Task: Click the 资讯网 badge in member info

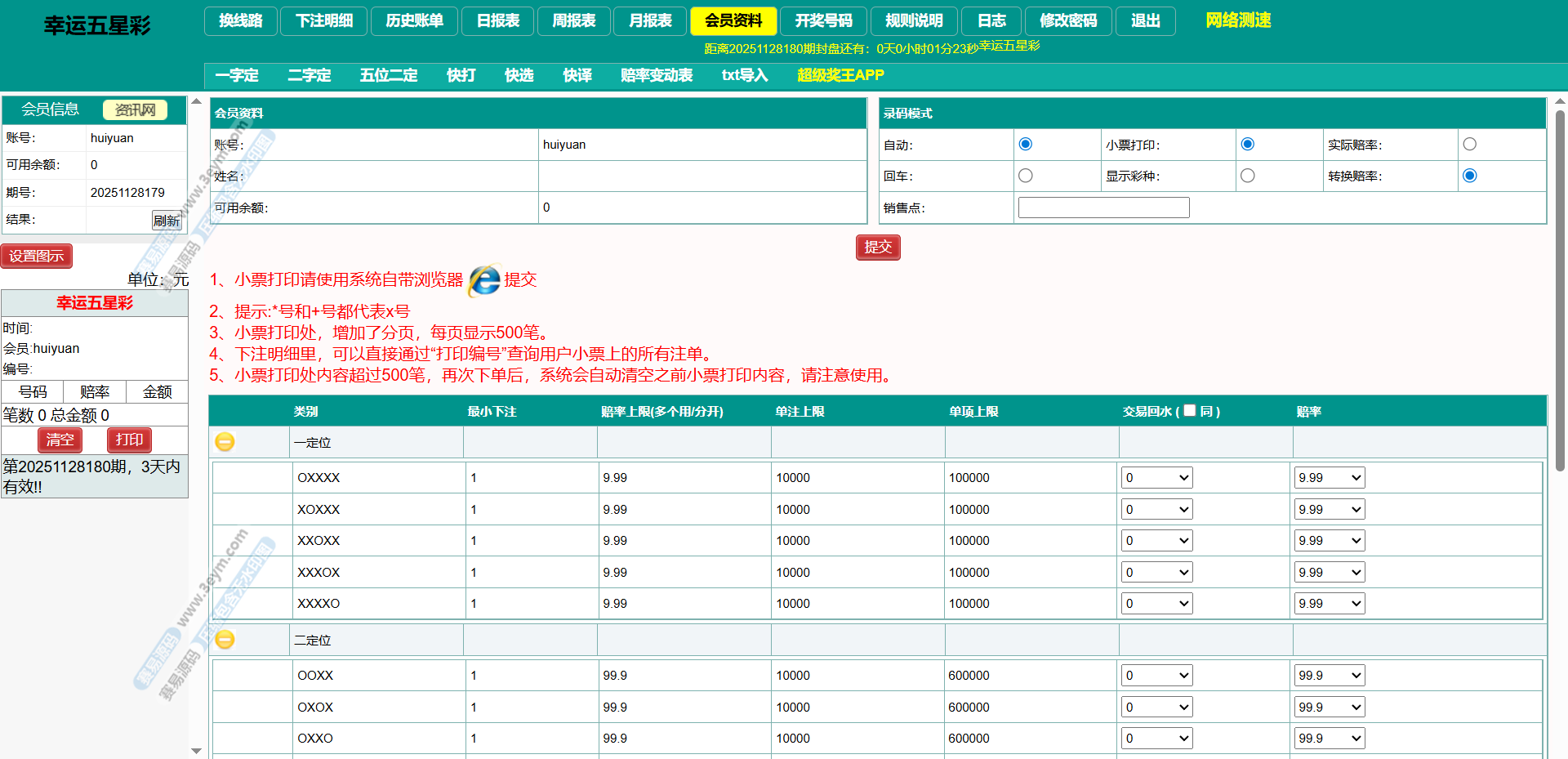Action: pos(135,109)
